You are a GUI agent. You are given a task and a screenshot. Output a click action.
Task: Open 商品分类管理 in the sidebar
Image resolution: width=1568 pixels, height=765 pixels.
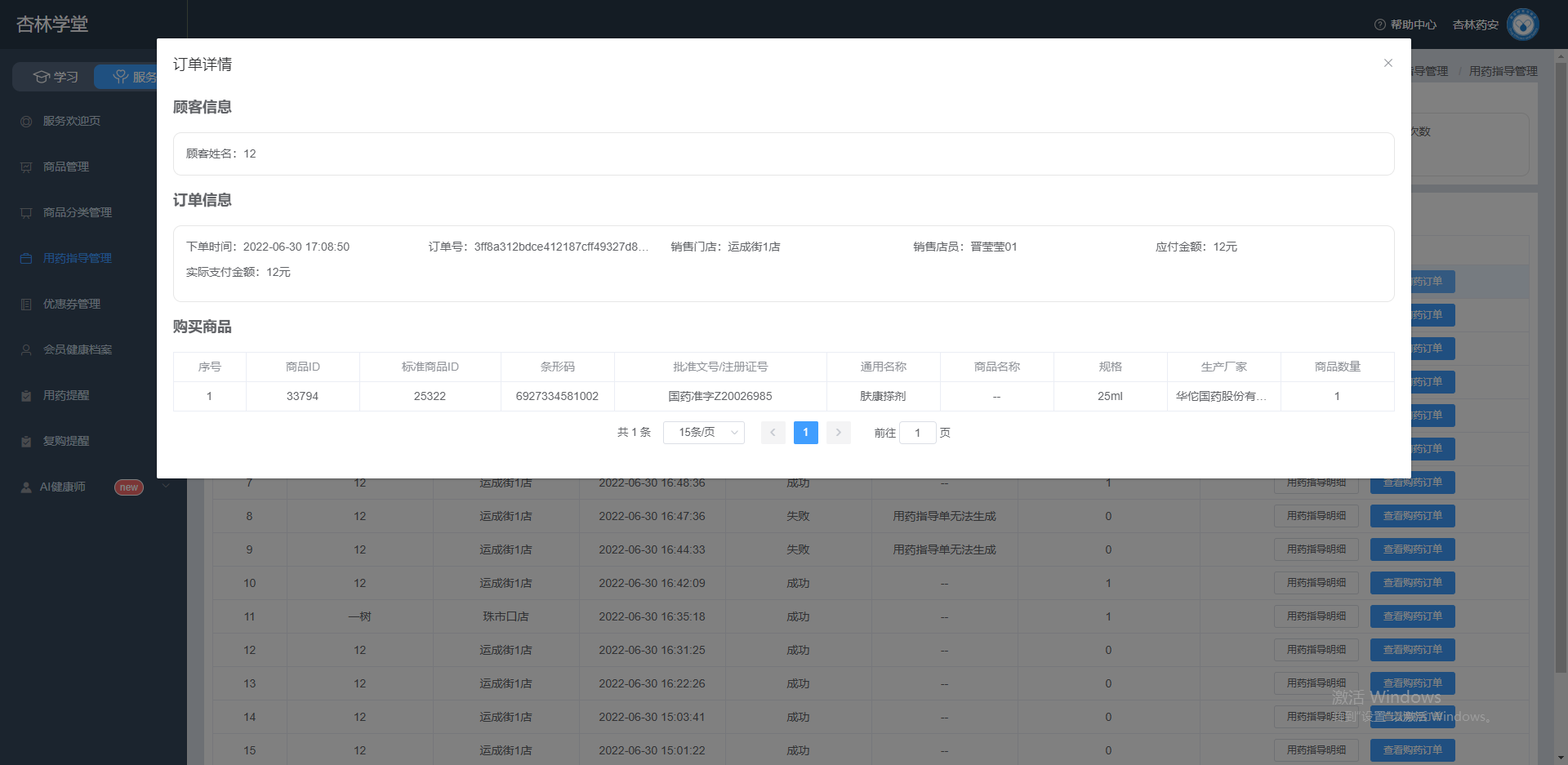(78, 212)
